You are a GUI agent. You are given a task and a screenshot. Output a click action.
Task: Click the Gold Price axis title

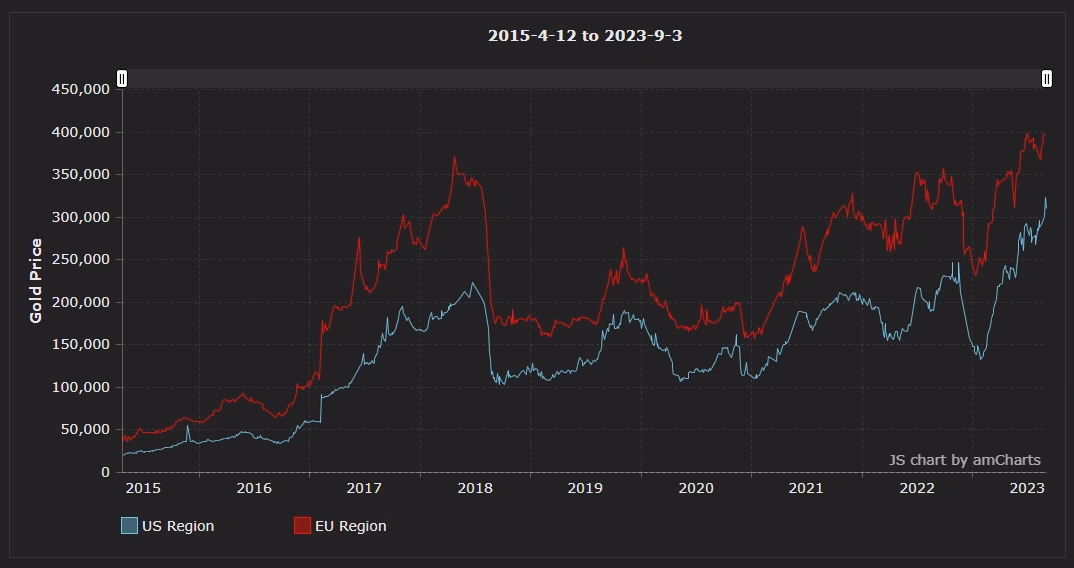[36, 280]
